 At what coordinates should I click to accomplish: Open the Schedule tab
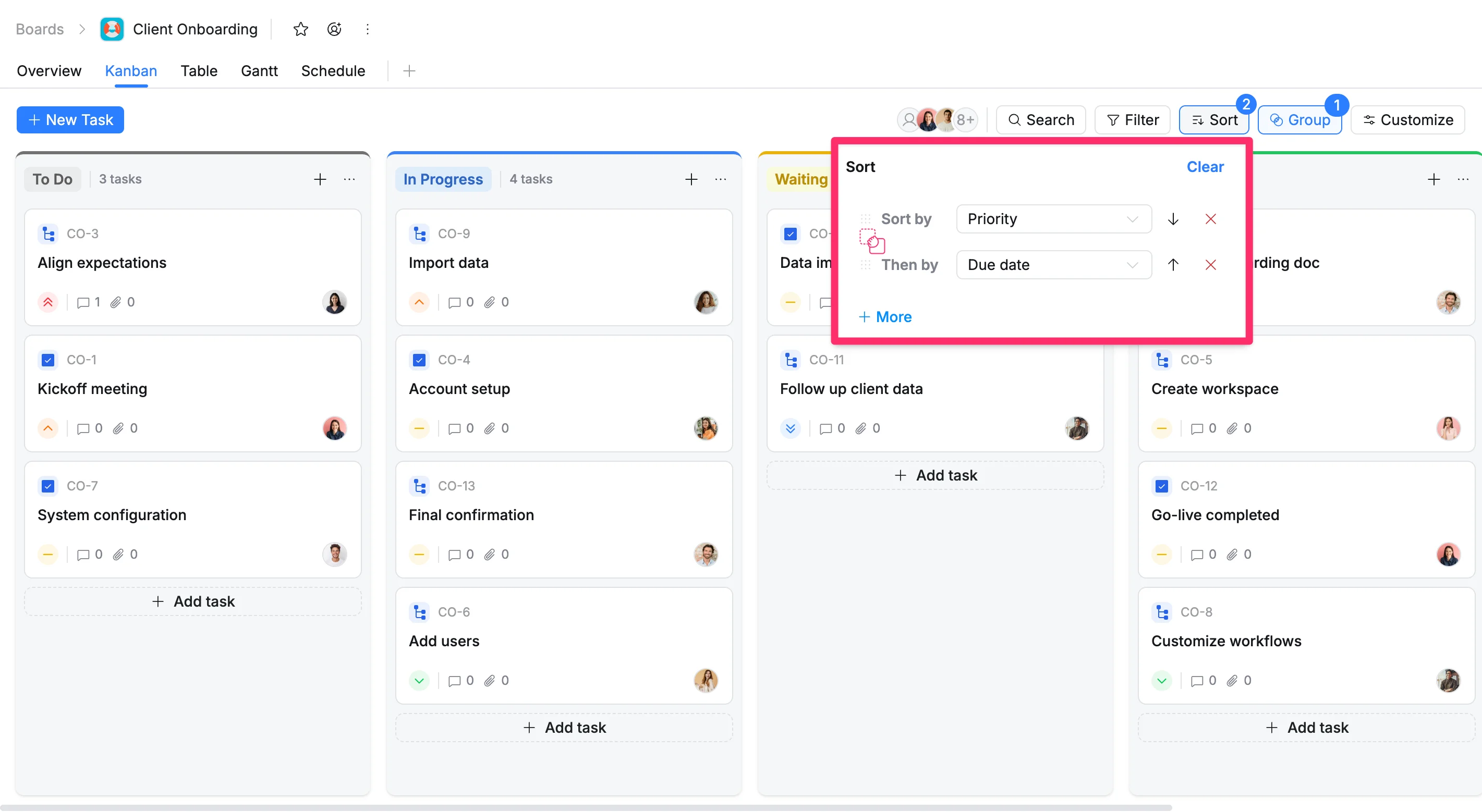[333, 71]
